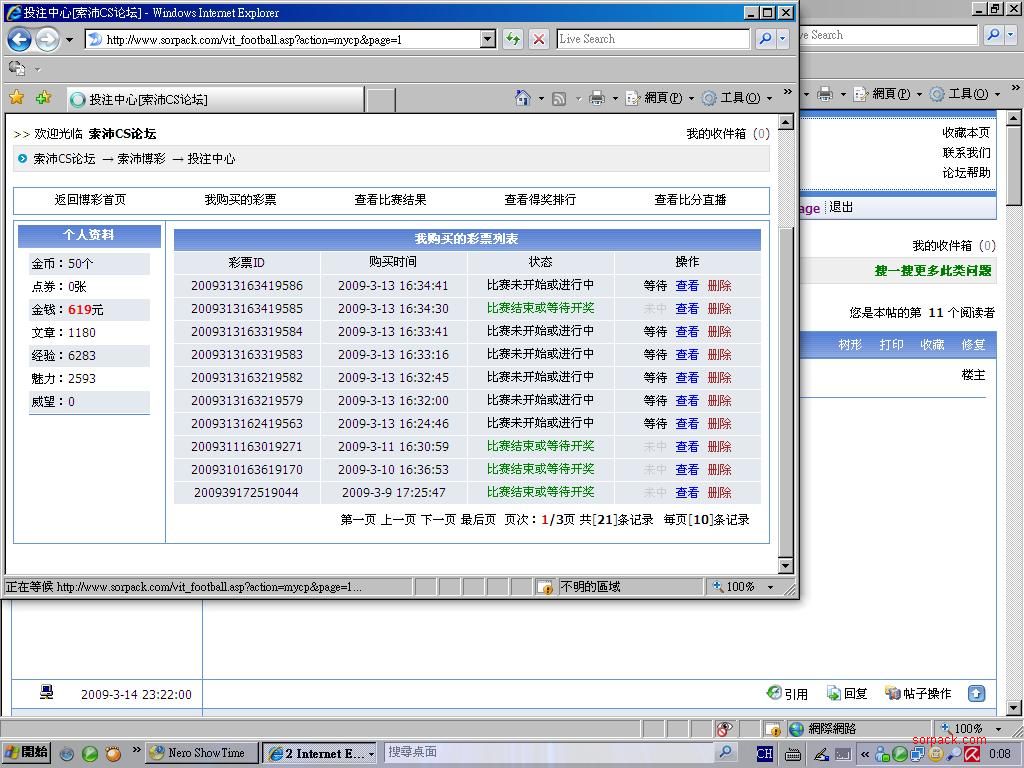The height and width of the screenshot is (768, 1024).
Task: Expand the dropdown arrow beside Home icon
Action: [x=541, y=98]
